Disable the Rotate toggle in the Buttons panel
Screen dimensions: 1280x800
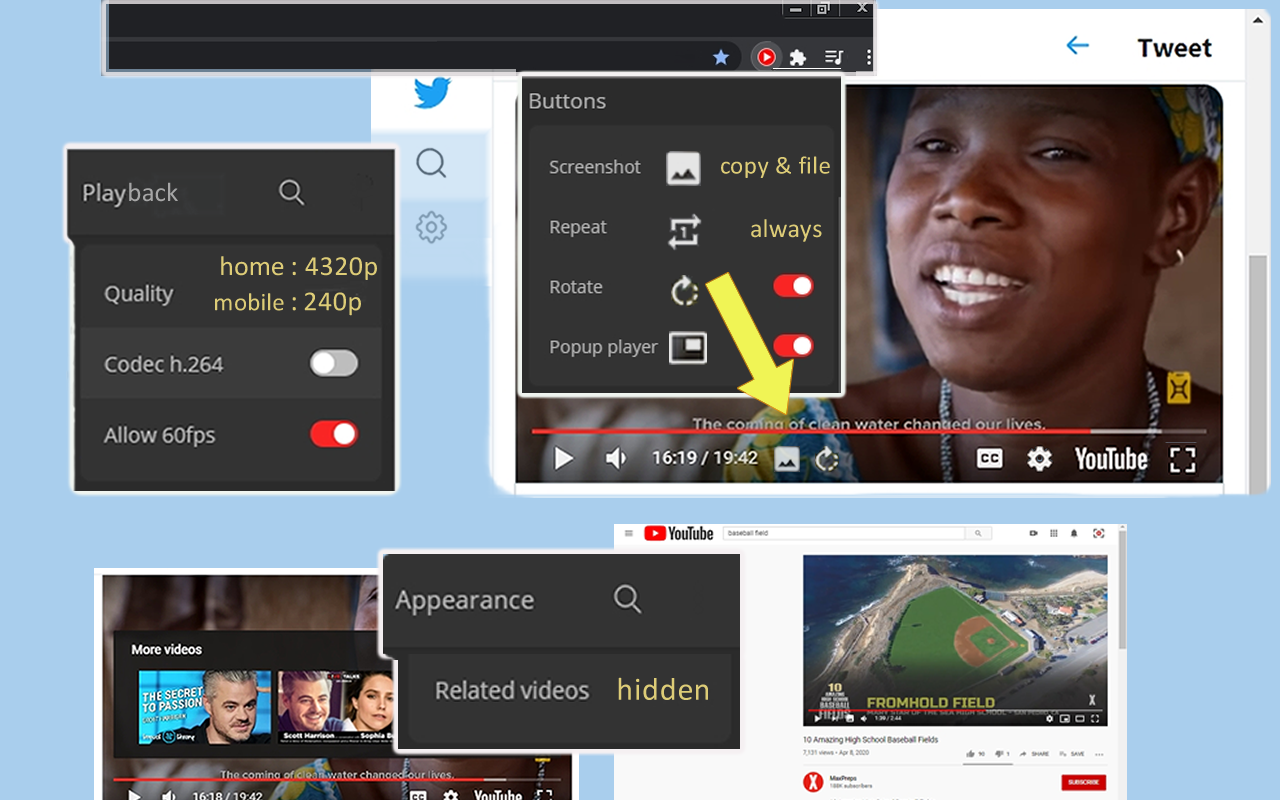[x=793, y=286]
